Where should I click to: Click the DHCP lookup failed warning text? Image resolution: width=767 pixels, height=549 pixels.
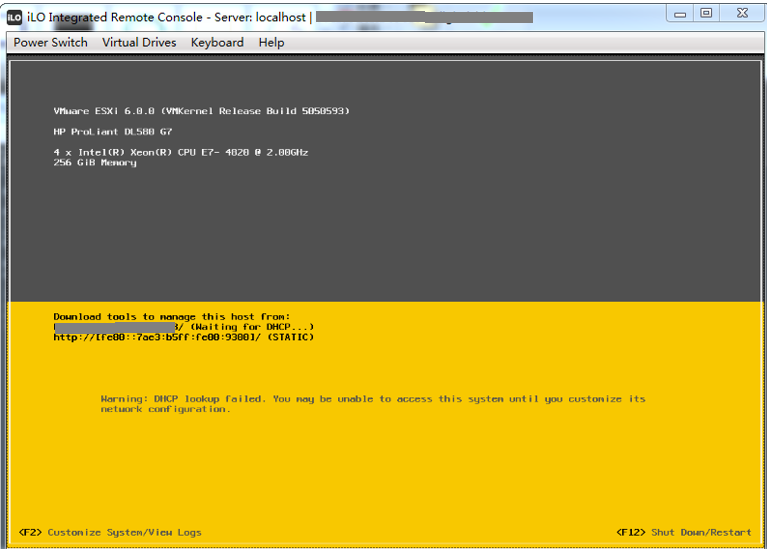click(373, 404)
